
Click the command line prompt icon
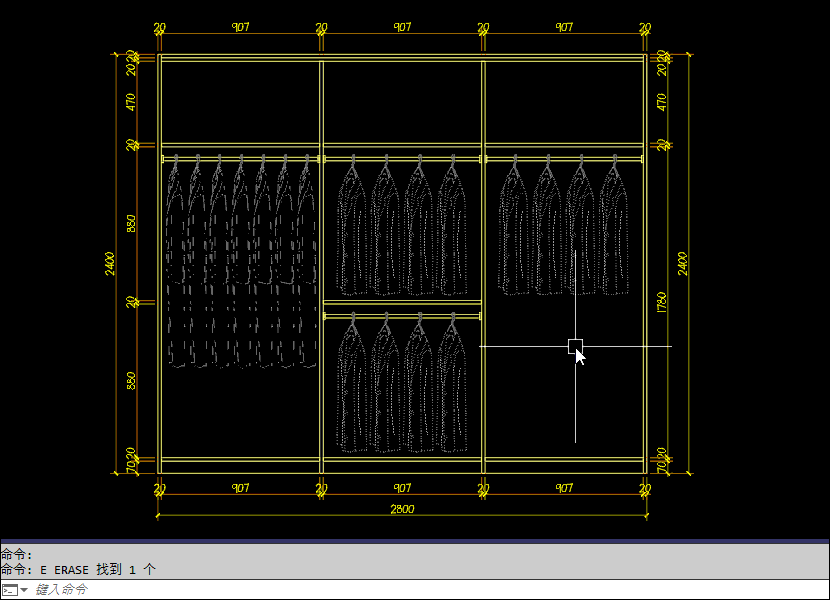pyautogui.click(x=9, y=590)
